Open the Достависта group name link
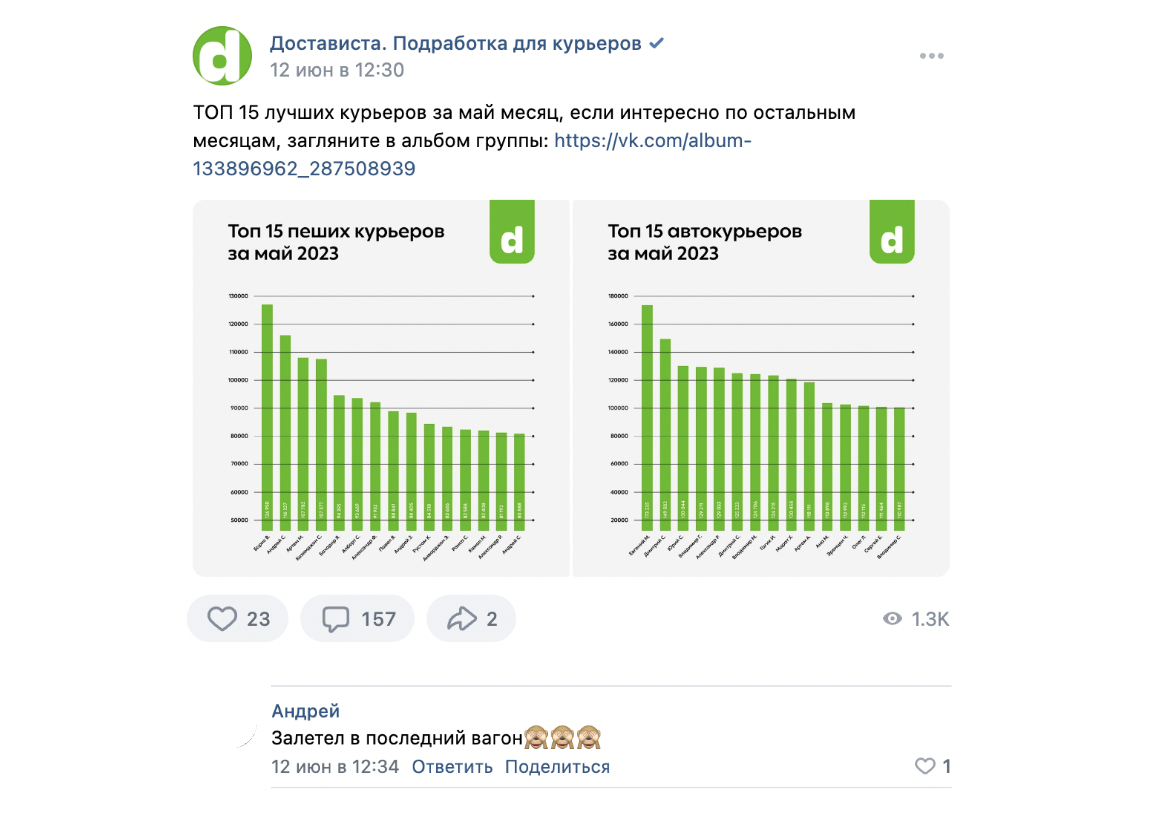This screenshot has height=830, width=1160. (455, 44)
